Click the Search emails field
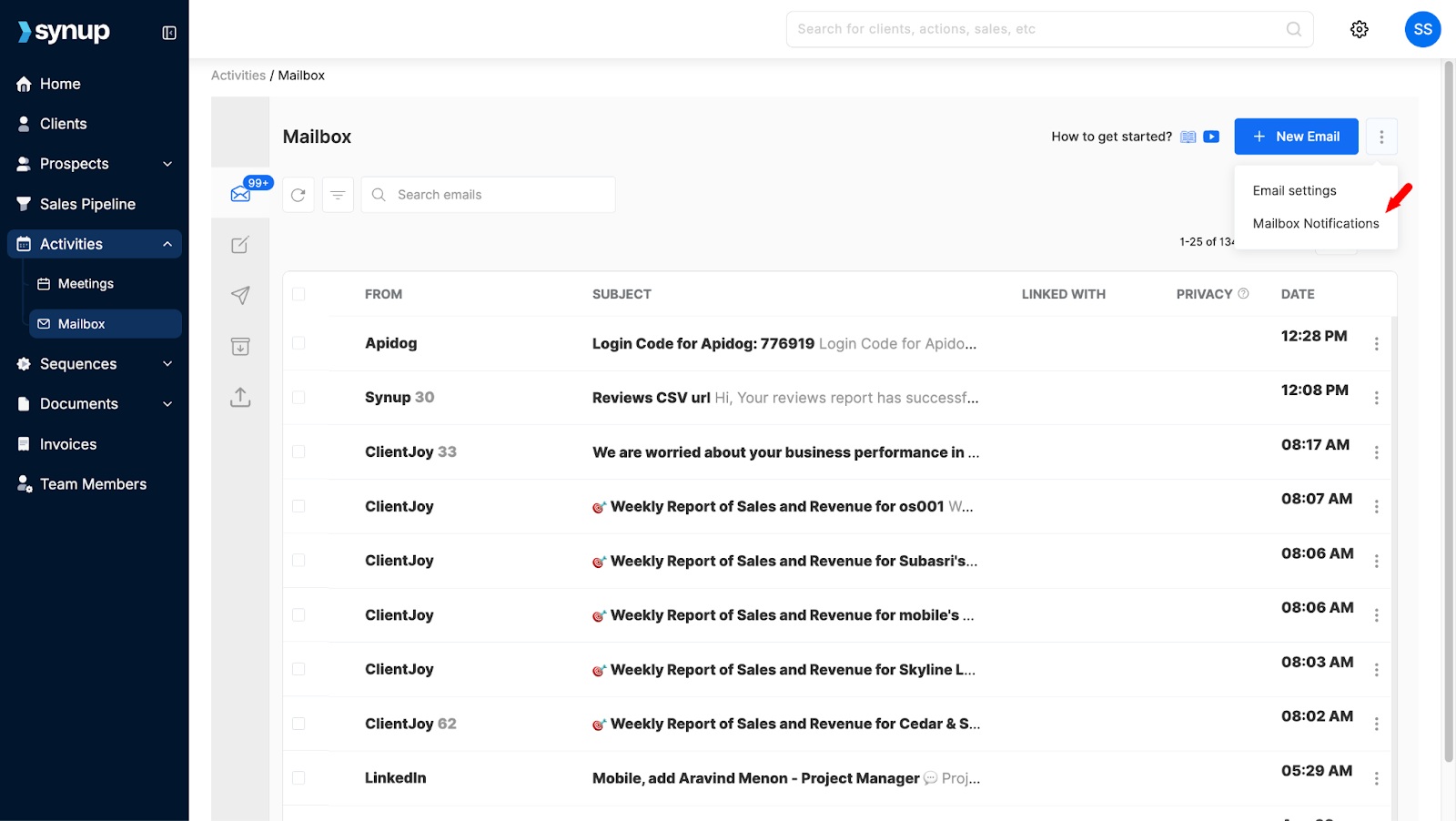 click(489, 195)
